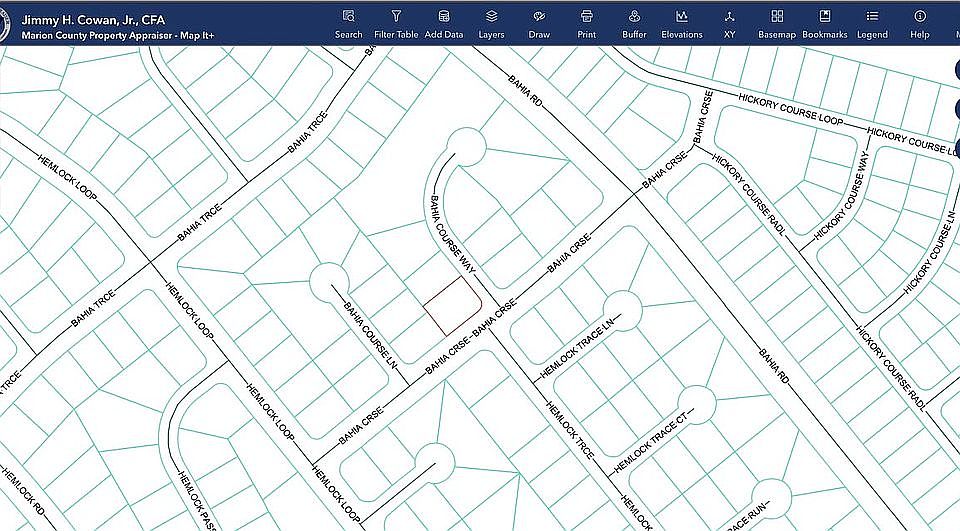This screenshot has height=531, width=960.
Task: Click the 'HEMLOCK TRCE' street label
Action: (570, 430)
